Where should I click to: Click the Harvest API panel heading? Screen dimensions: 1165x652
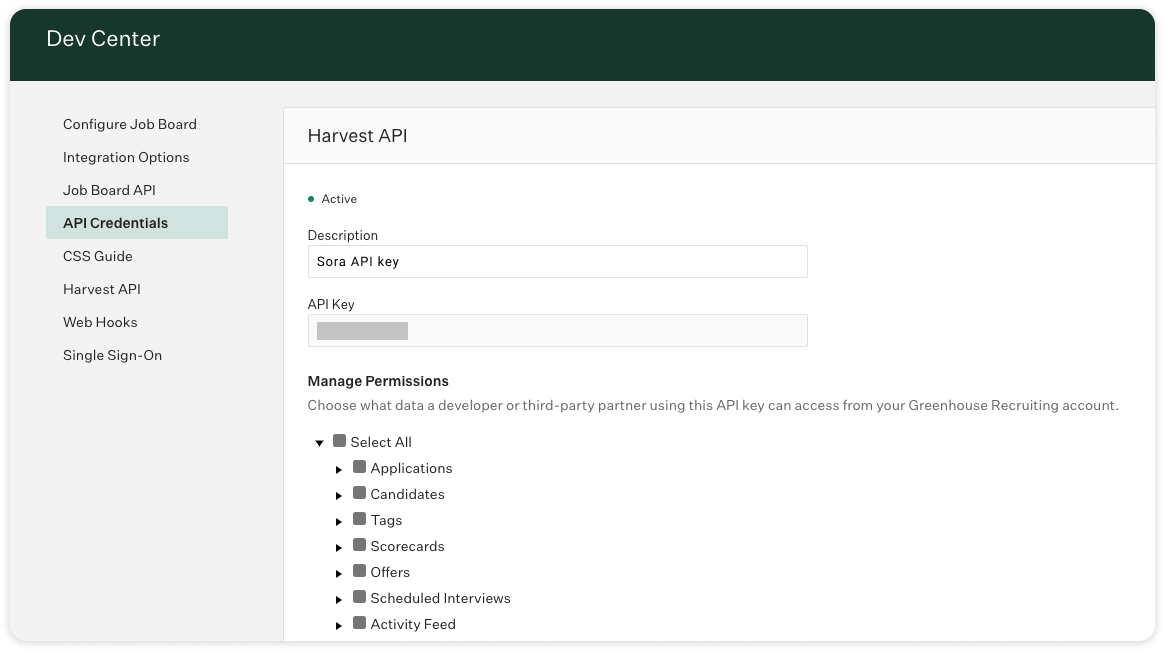(x=357, y=136)
